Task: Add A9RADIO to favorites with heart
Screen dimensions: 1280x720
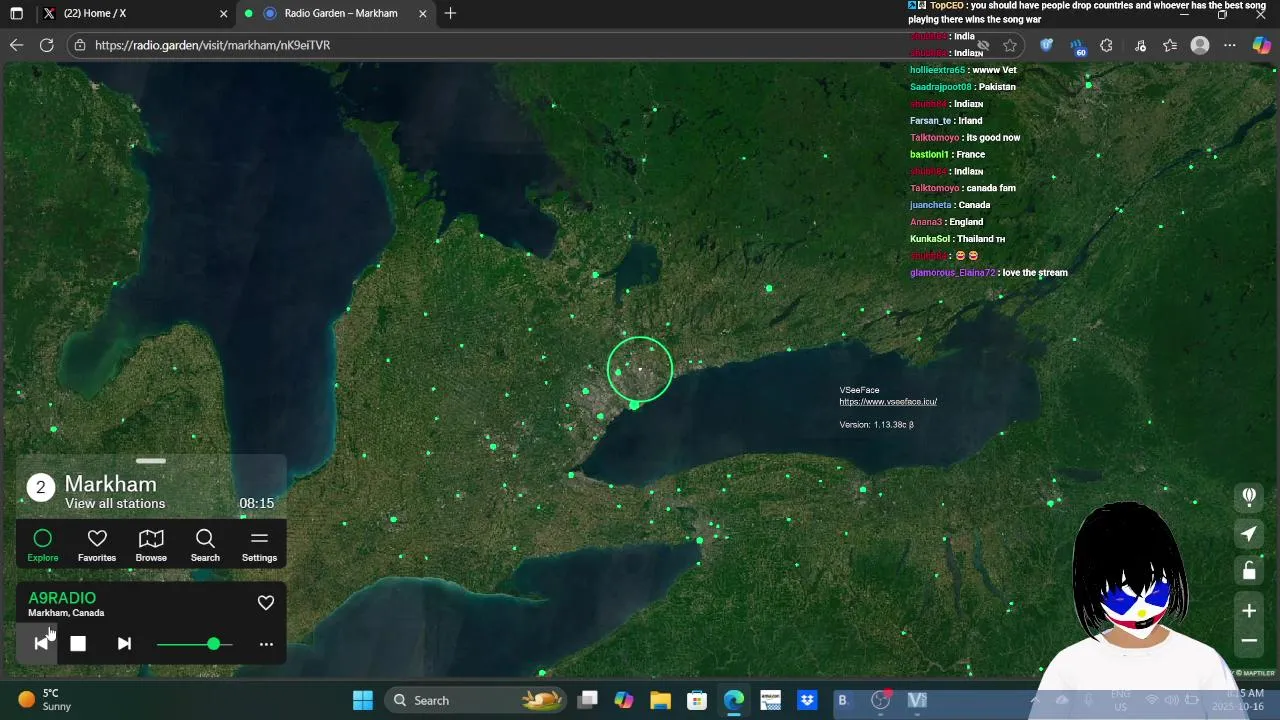Action: click(266, 603)
